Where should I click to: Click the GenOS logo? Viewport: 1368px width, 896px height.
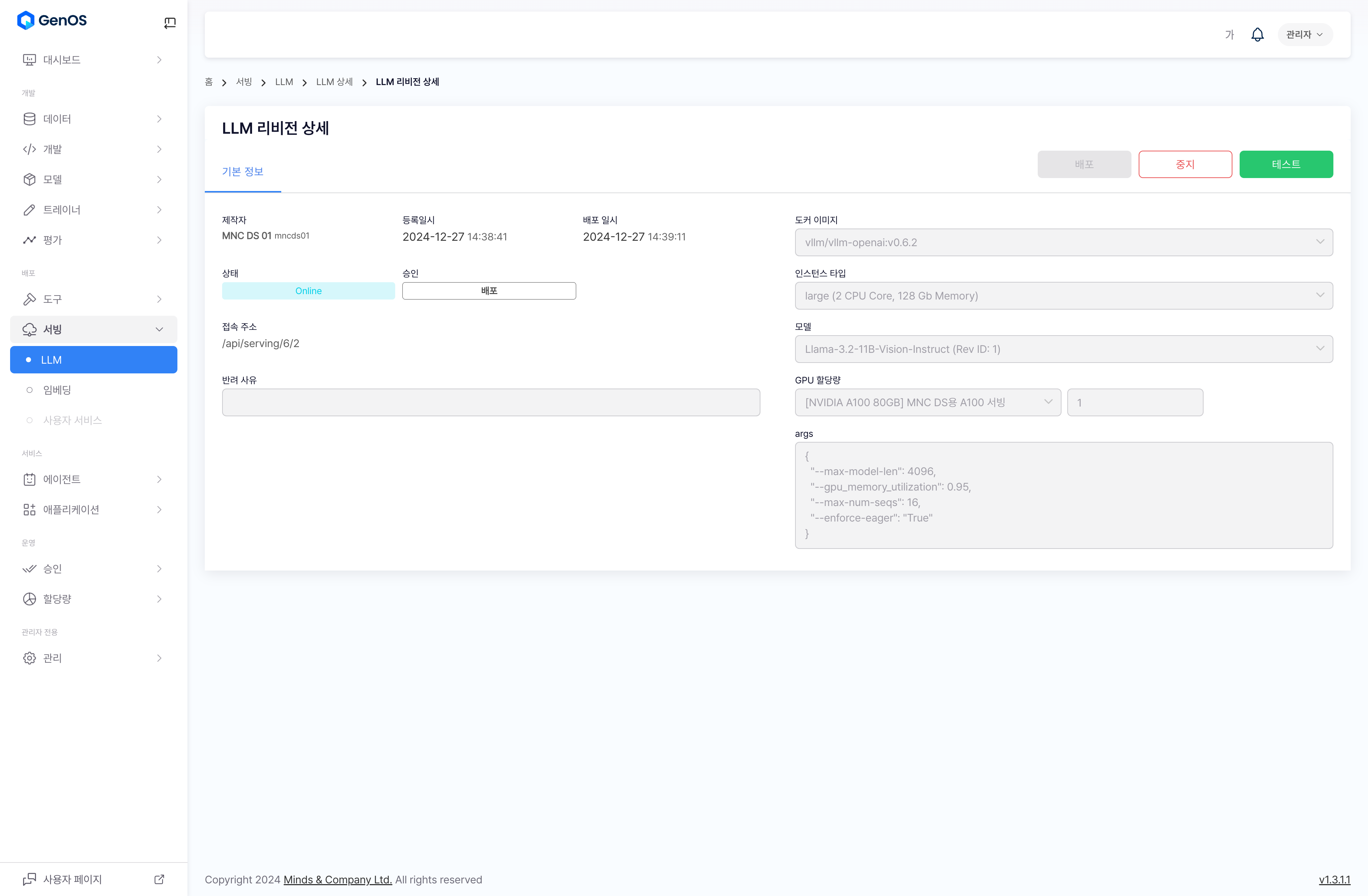tap(52, 21)
